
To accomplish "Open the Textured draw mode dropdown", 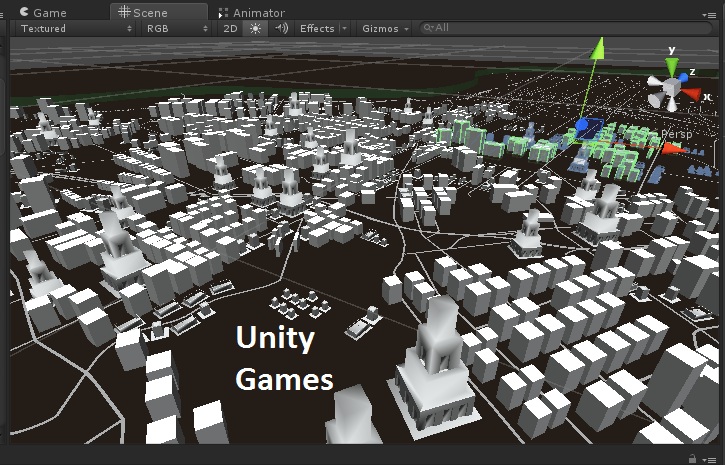I will point(76,29).
